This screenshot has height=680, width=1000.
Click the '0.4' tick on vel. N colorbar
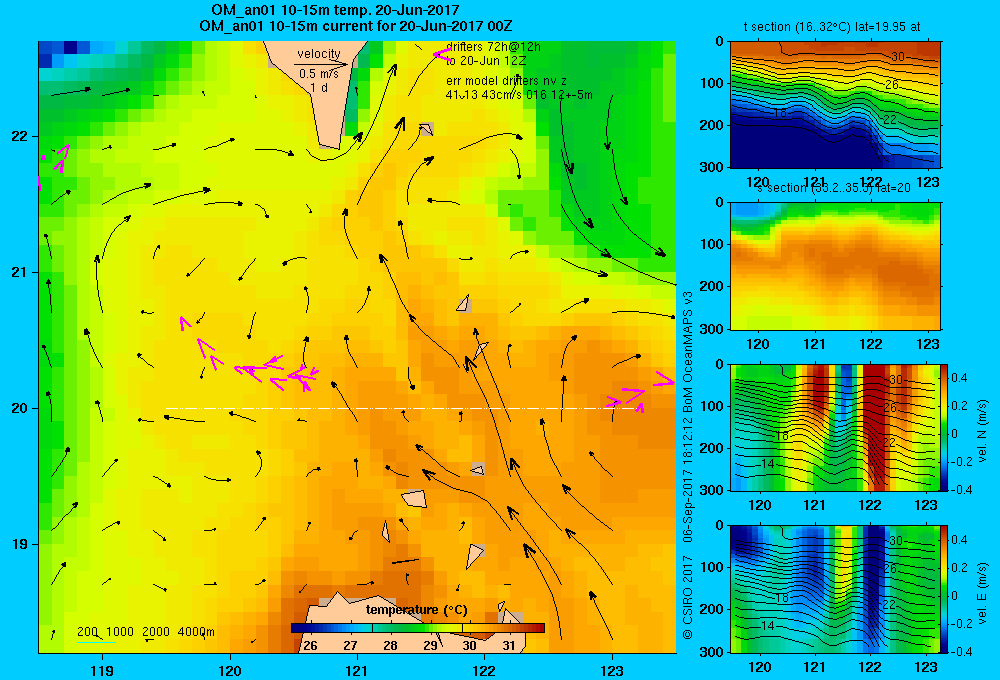tap(959, 378)
